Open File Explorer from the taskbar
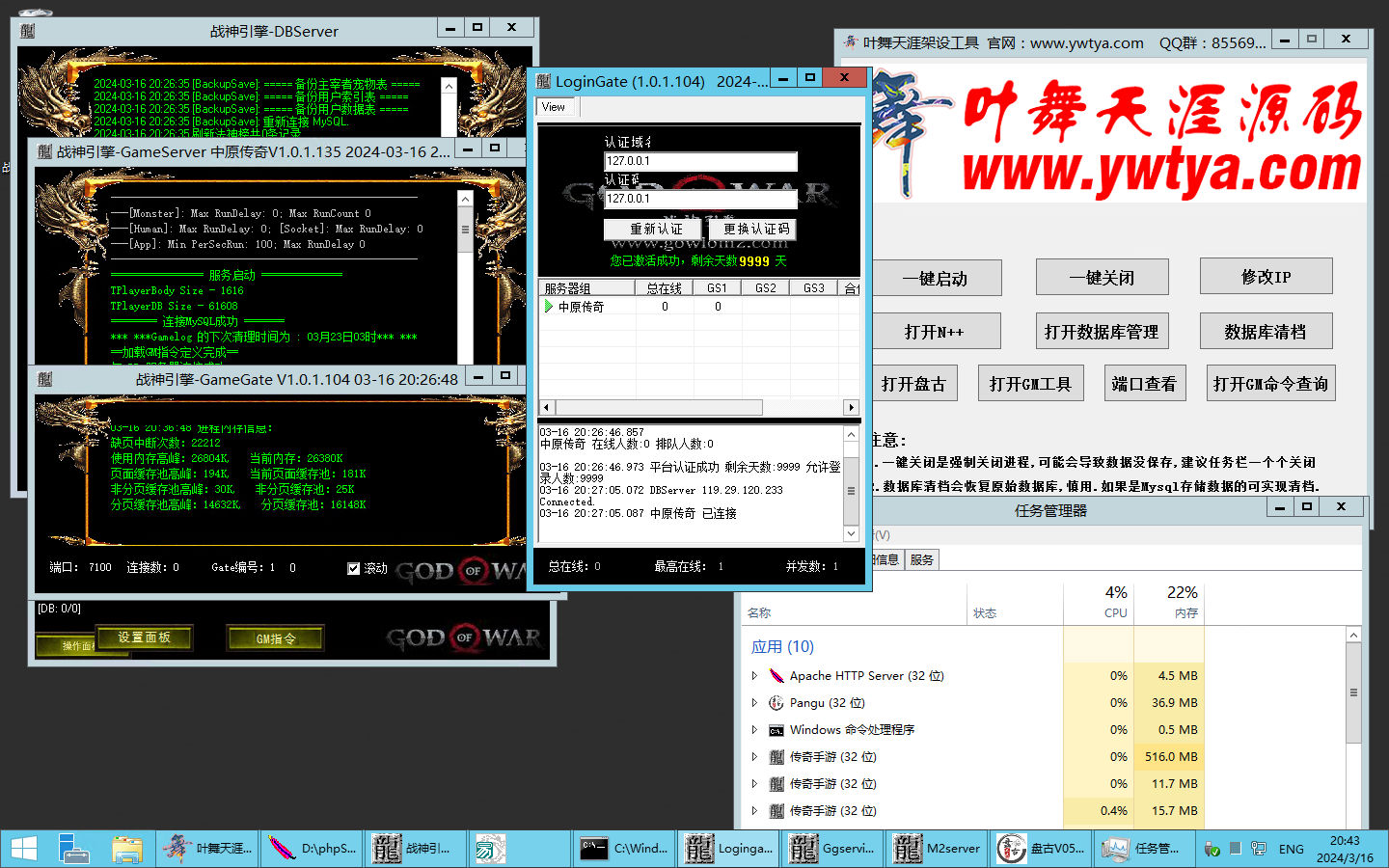Image resolution: width=1389 pixels, height=868 pixels. pyautogui.click(x=126, y=849)
